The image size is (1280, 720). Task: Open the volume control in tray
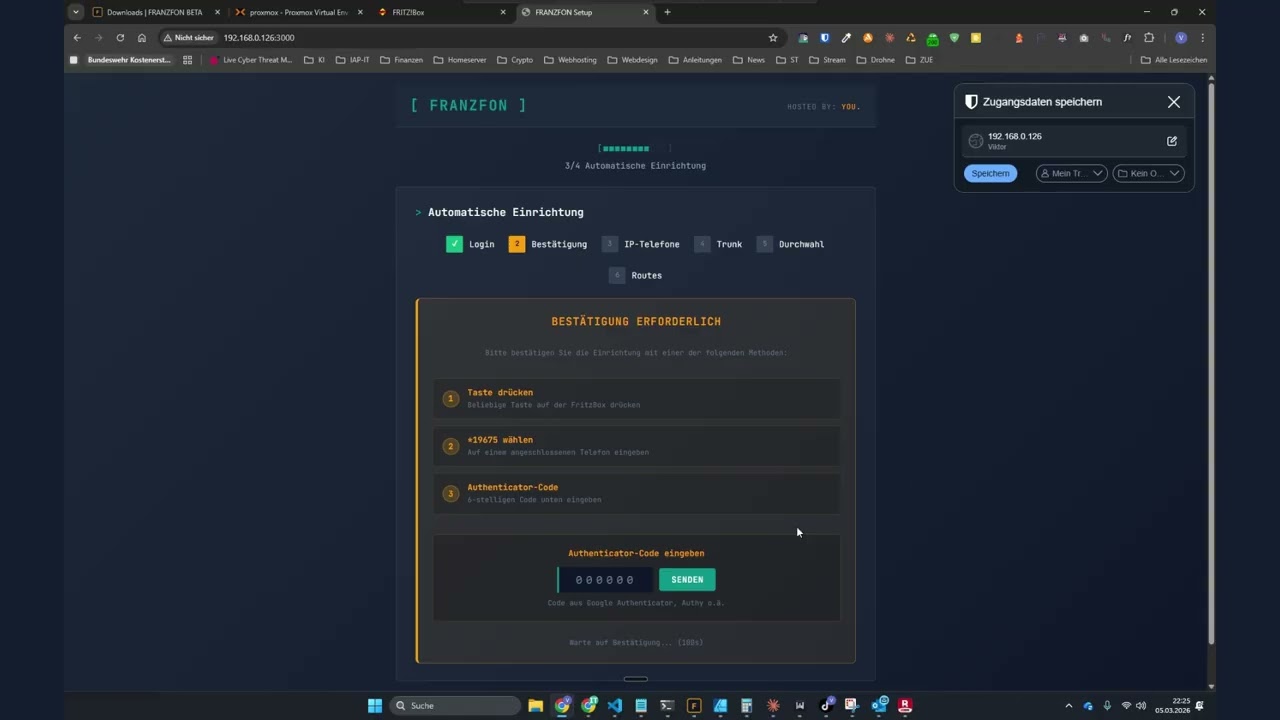pos(1141,705)
